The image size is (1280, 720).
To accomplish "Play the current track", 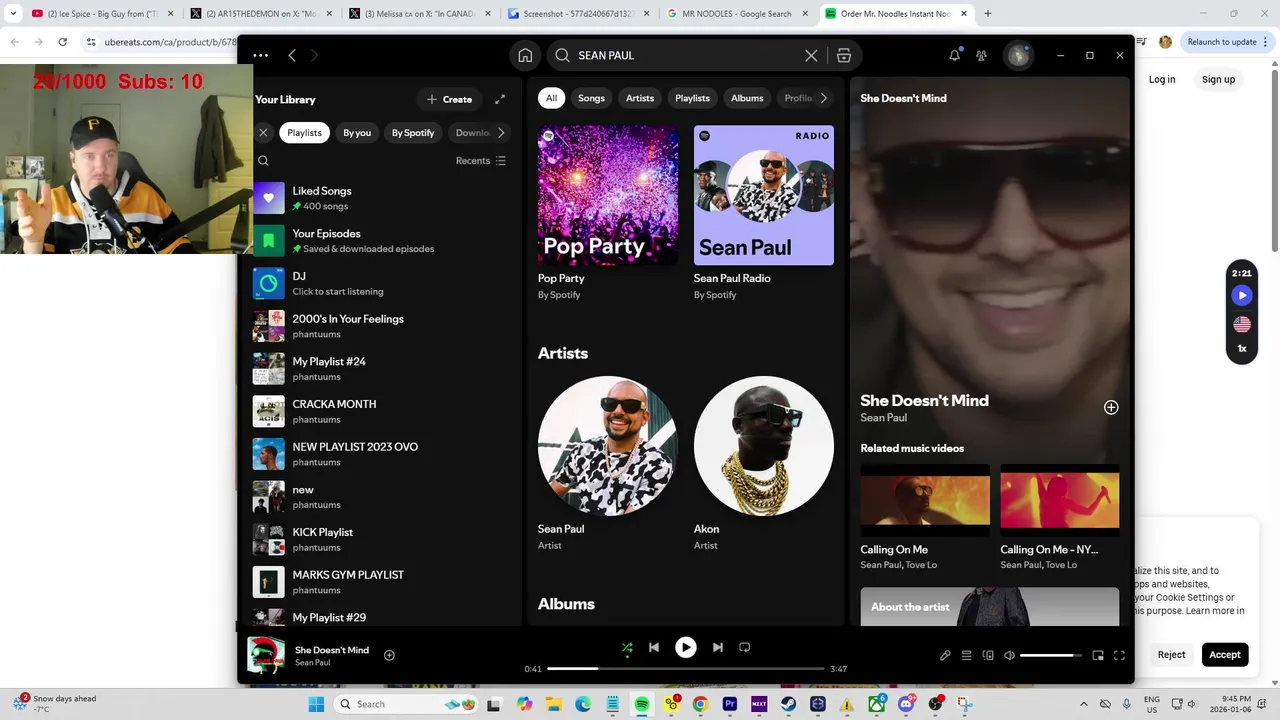I will 685,647.
